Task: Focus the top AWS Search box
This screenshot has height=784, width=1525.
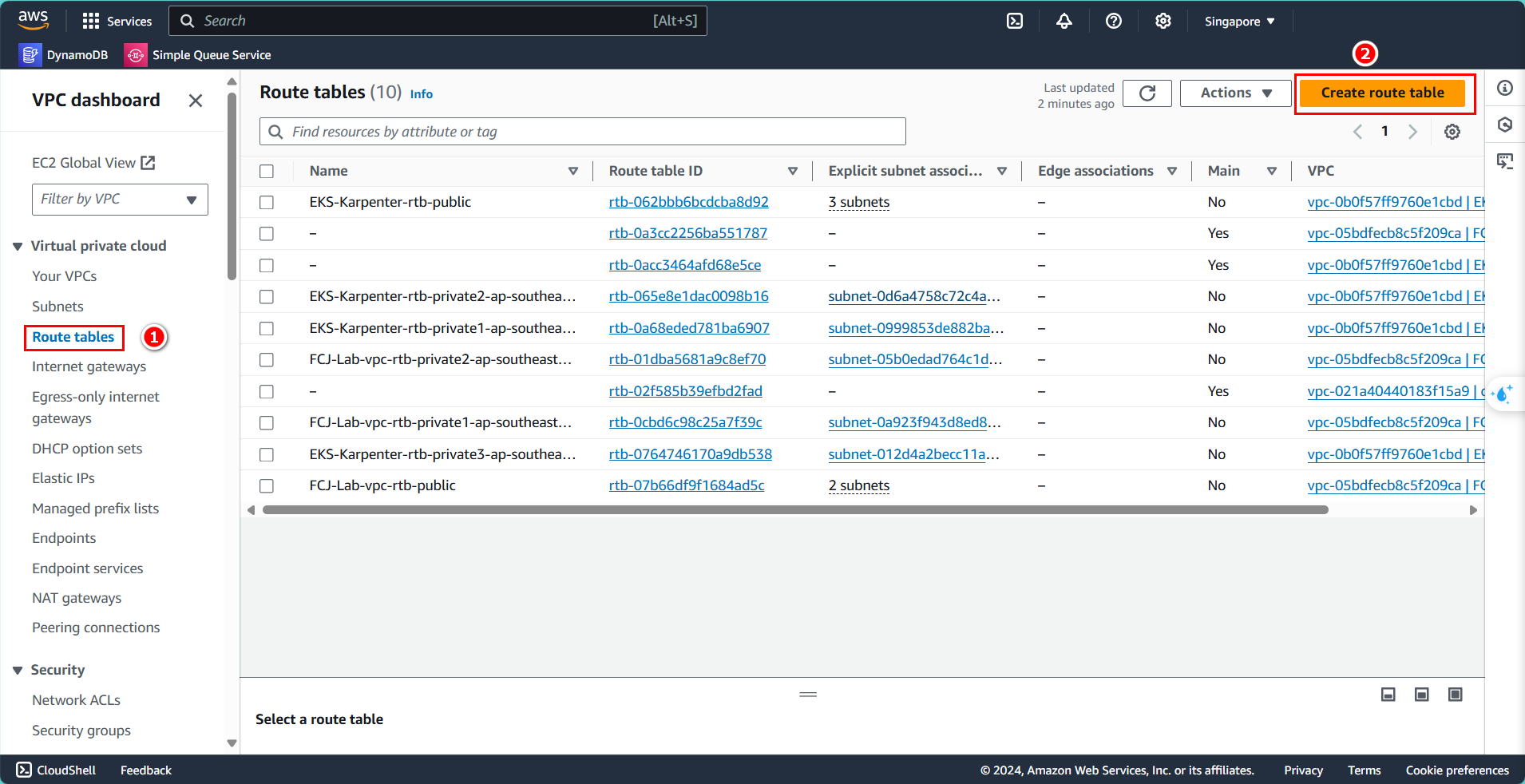Action: pyautogui.click(x=438, y=21)
